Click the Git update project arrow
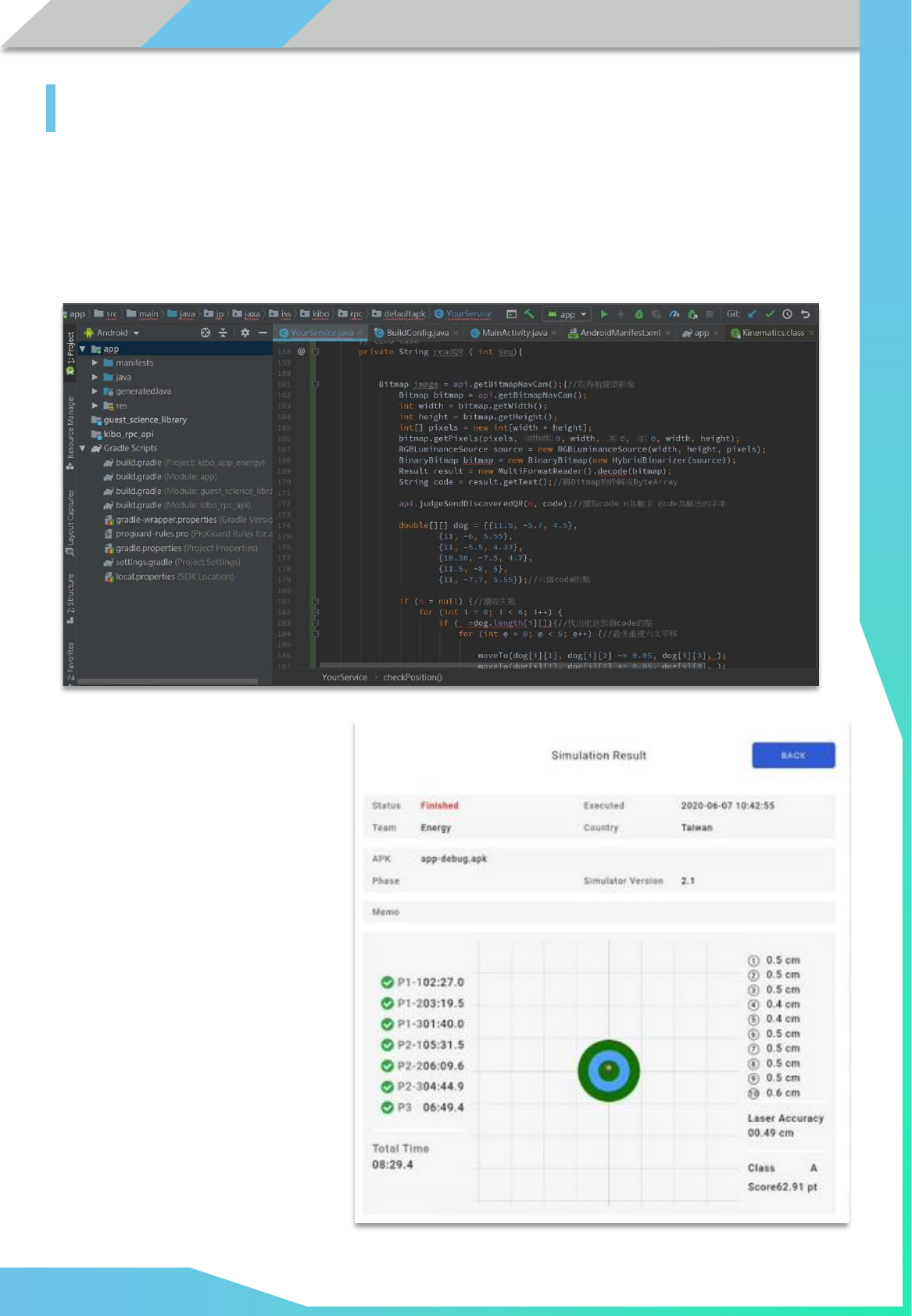 (x=752, y=314)
